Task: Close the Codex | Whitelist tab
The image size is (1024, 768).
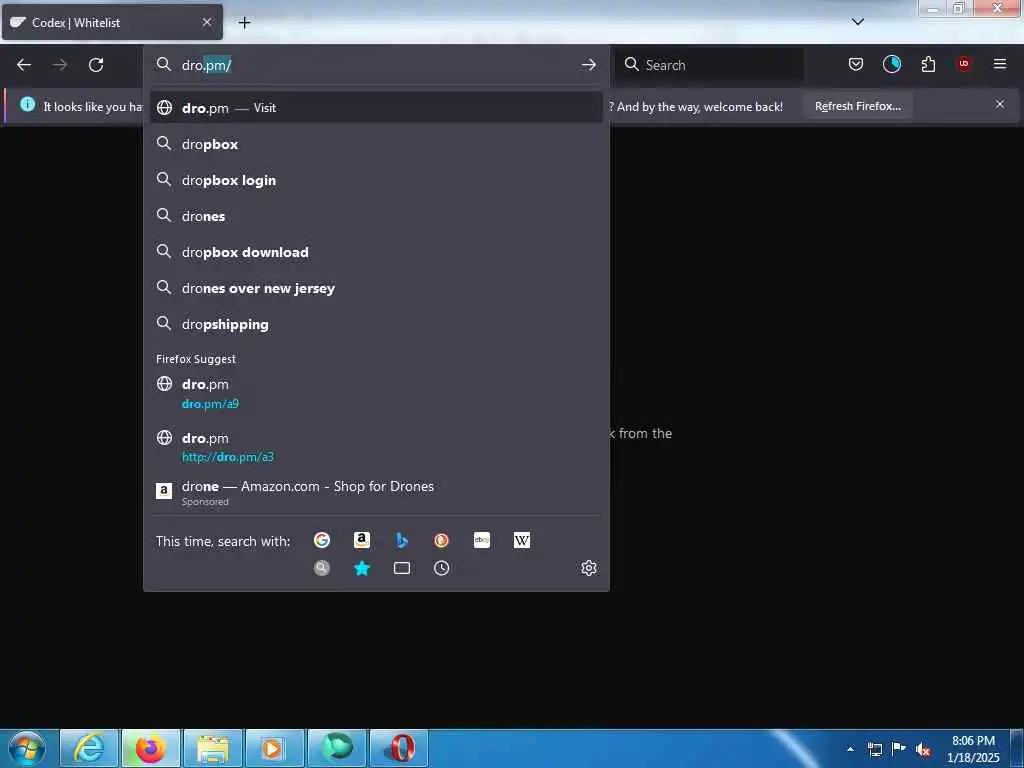Action: pos(207,22)
